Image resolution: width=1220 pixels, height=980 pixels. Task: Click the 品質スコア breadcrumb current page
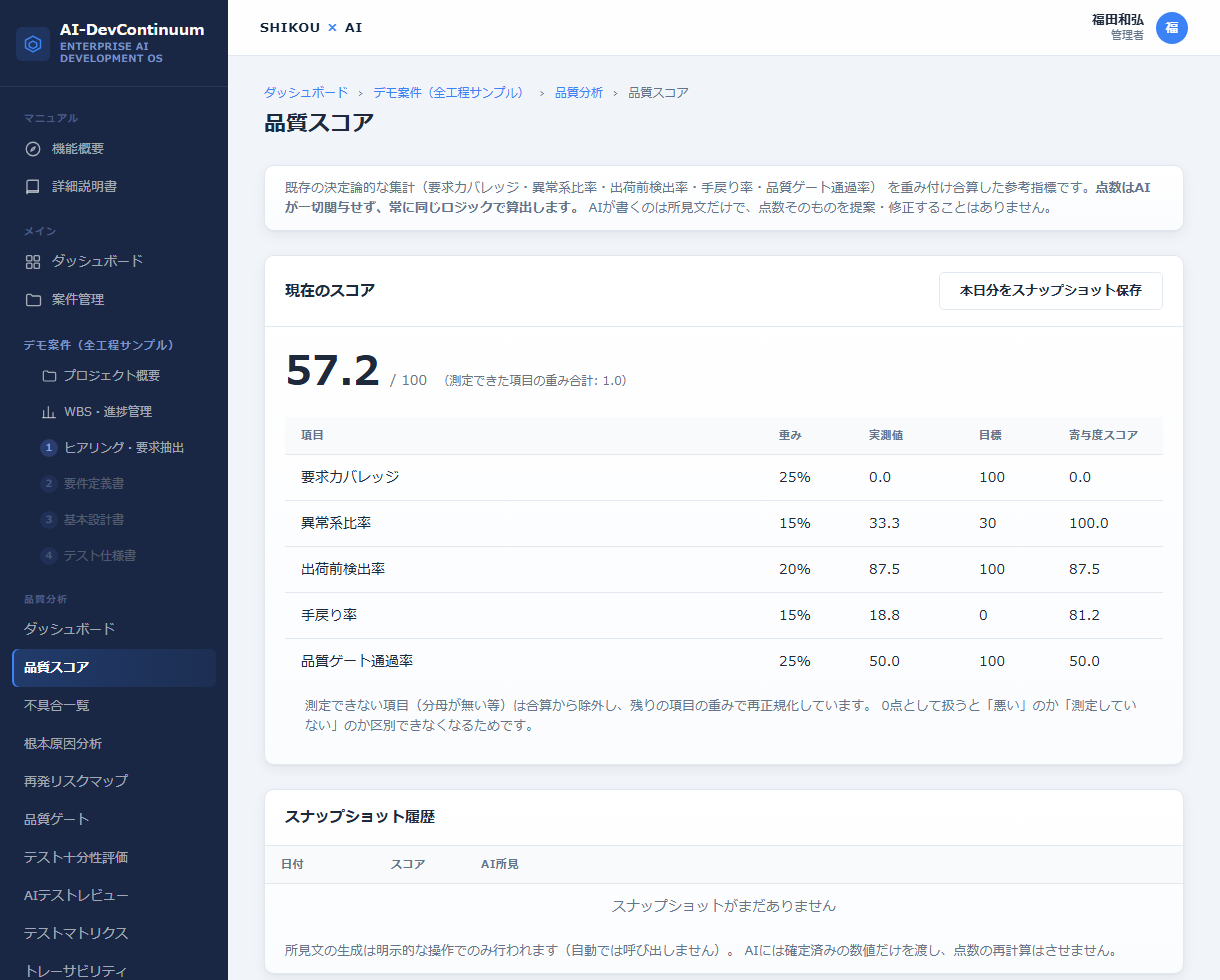658,92
